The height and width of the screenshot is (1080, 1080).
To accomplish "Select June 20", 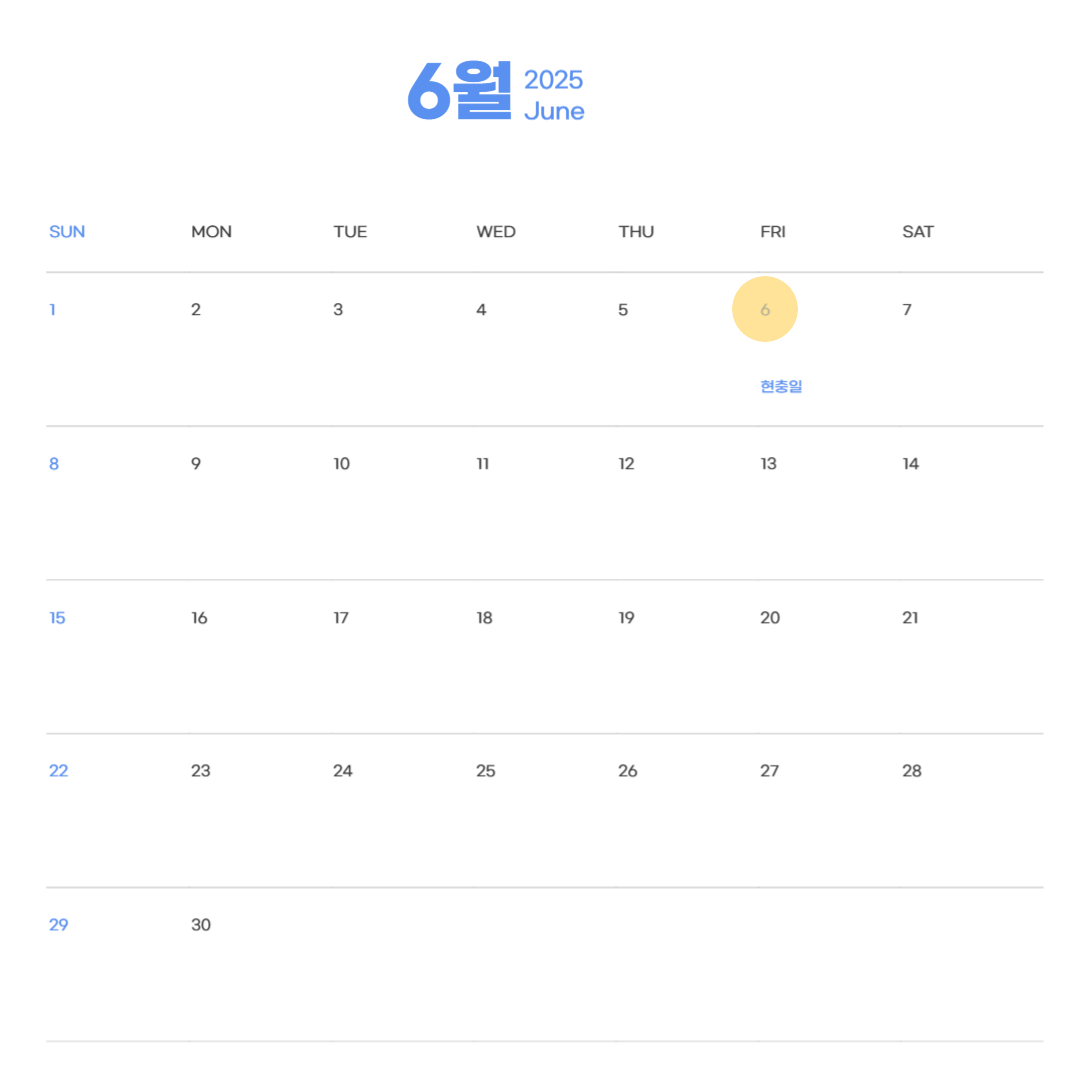I will [770, 618].
